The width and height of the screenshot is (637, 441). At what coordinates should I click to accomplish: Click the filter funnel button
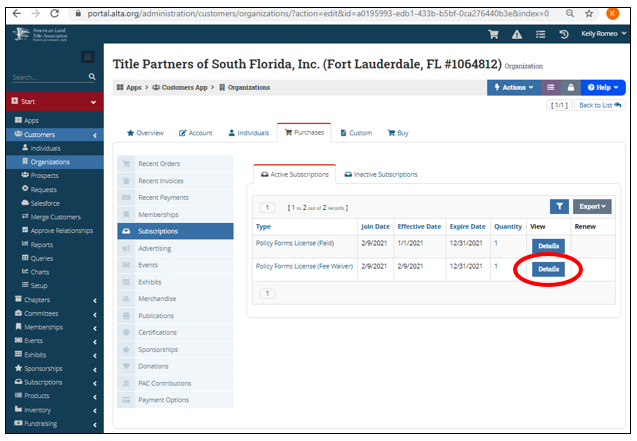point(559,206)
